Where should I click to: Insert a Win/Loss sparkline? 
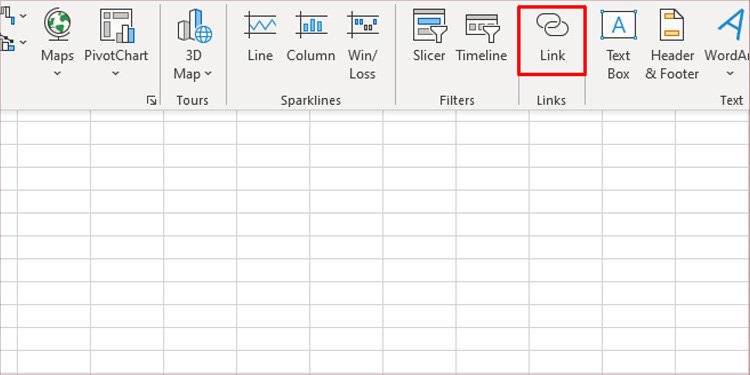click(363, 45)
